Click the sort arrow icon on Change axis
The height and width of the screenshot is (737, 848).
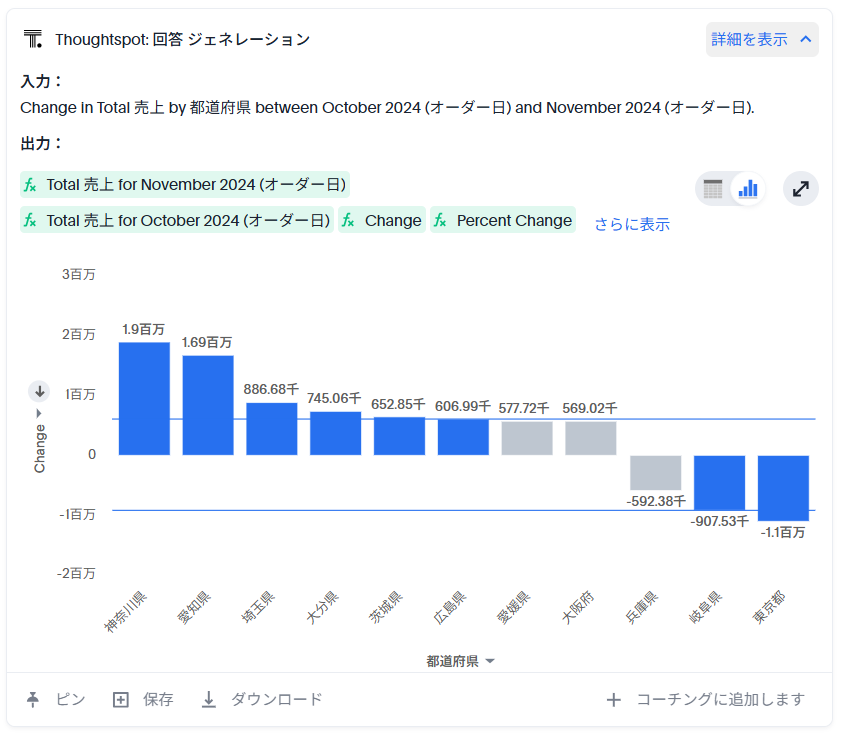(x=40, y=391)
